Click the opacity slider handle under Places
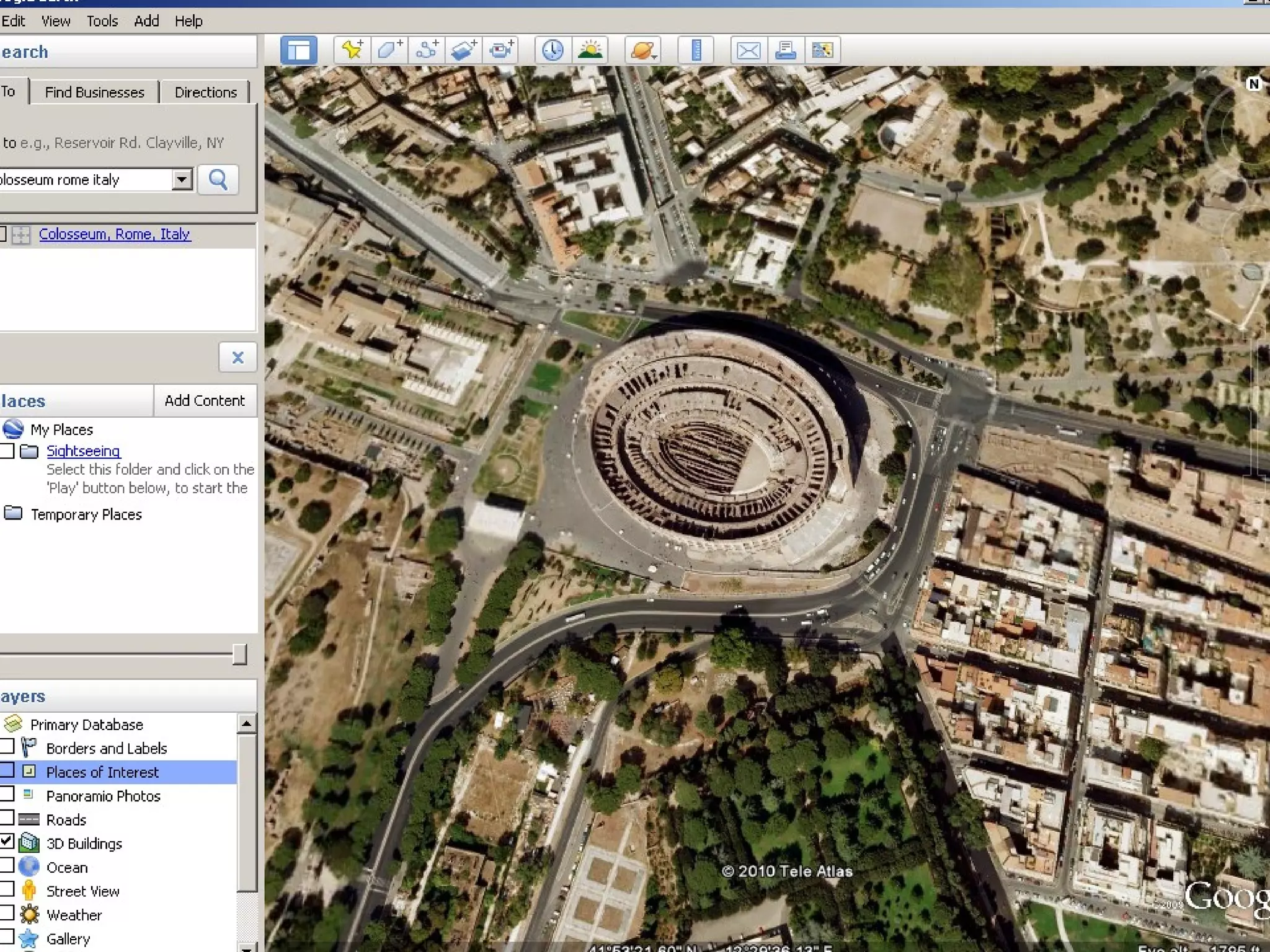This screenshot has height=952, width=1270. (x=239, y=654)
